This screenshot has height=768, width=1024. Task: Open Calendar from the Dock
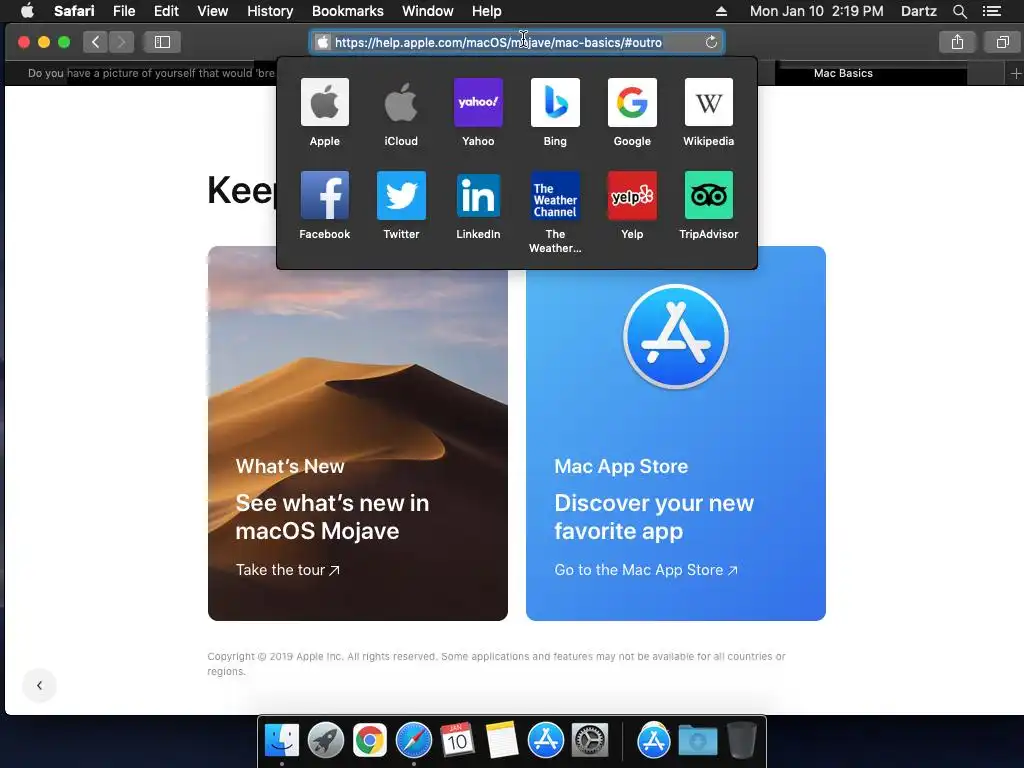coord(457,741)
